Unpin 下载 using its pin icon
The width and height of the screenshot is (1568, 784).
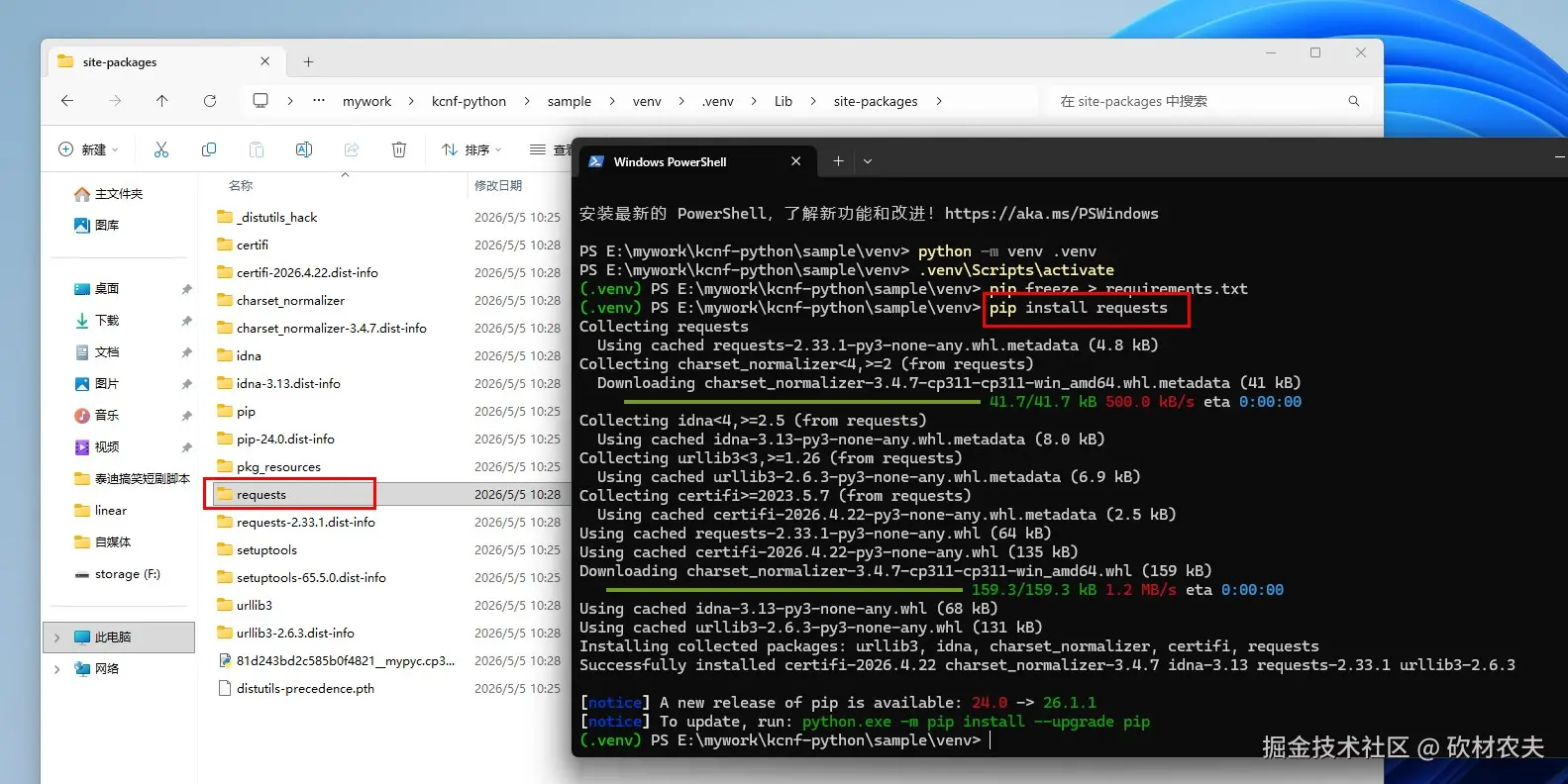click(186, 321)
